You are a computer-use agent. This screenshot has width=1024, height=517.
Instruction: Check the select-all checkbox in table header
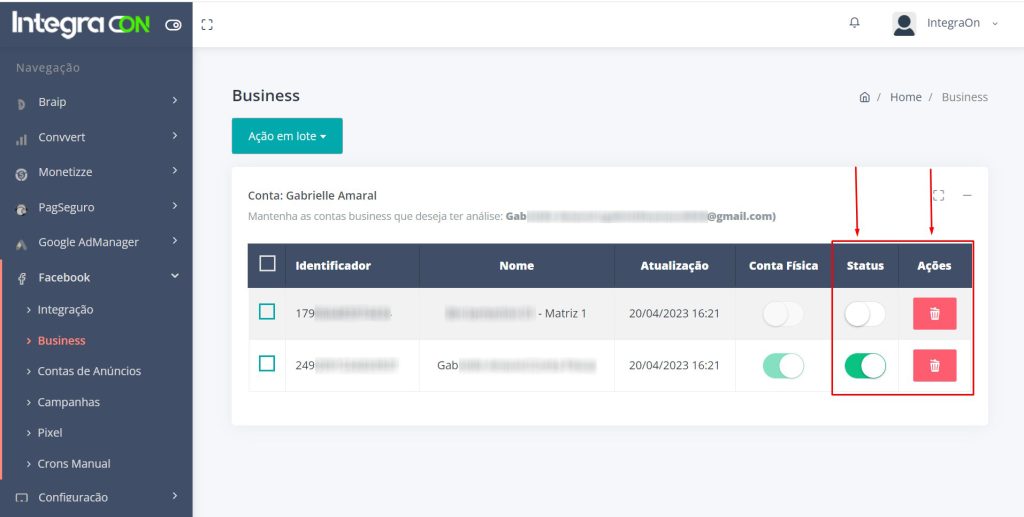click(267, 264)
